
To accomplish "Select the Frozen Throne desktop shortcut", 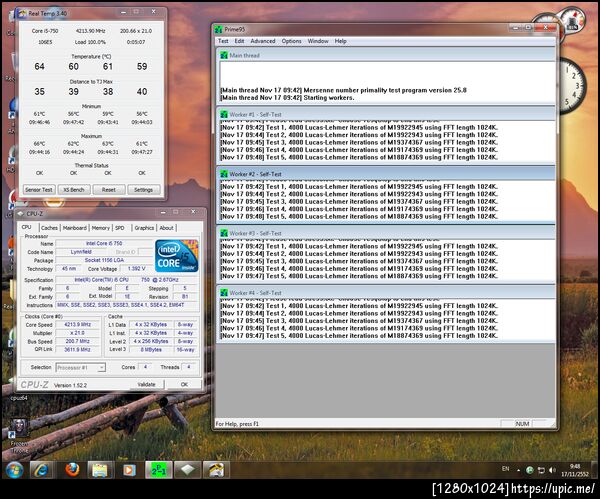I will [19, 436].
